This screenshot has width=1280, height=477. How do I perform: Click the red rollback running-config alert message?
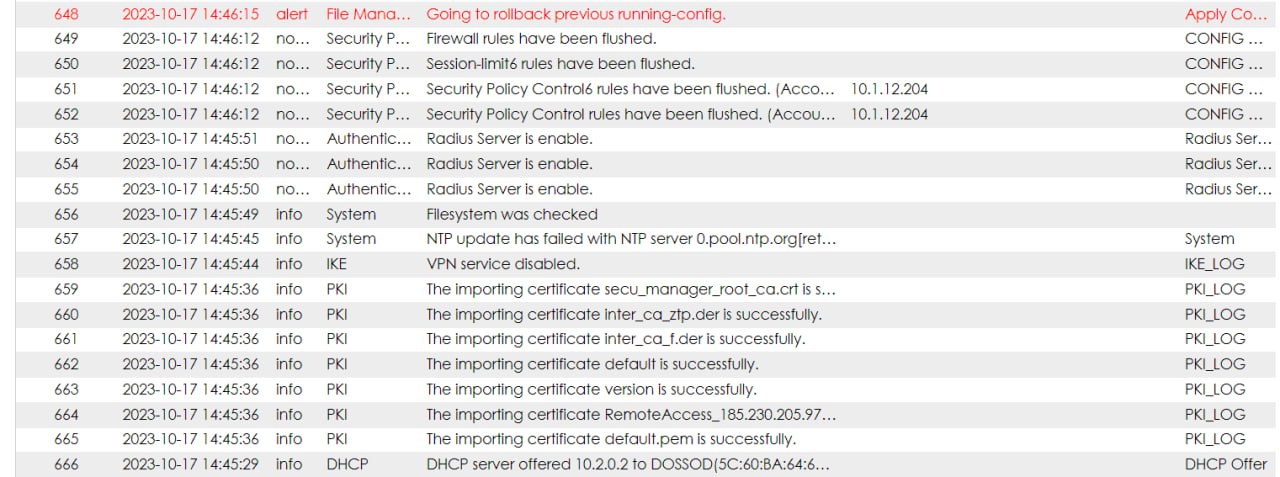[576, 14]
